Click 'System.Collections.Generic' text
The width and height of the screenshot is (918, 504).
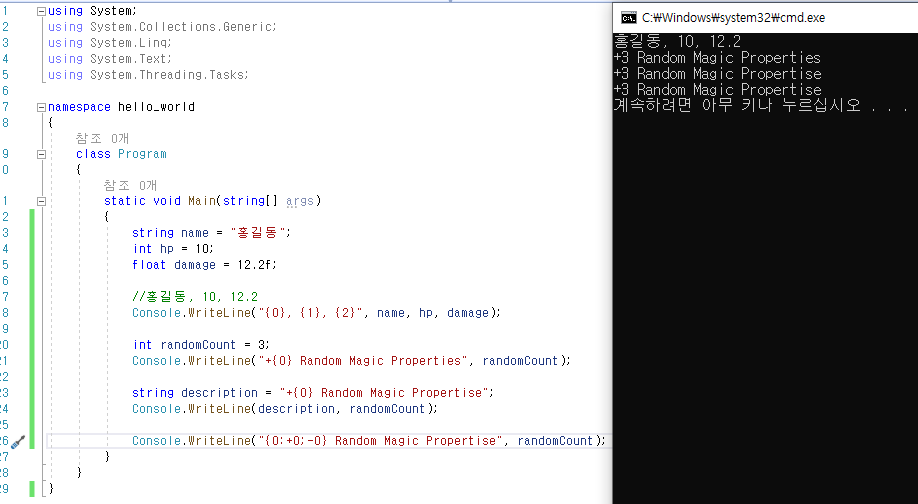click(x=181, y=27)
